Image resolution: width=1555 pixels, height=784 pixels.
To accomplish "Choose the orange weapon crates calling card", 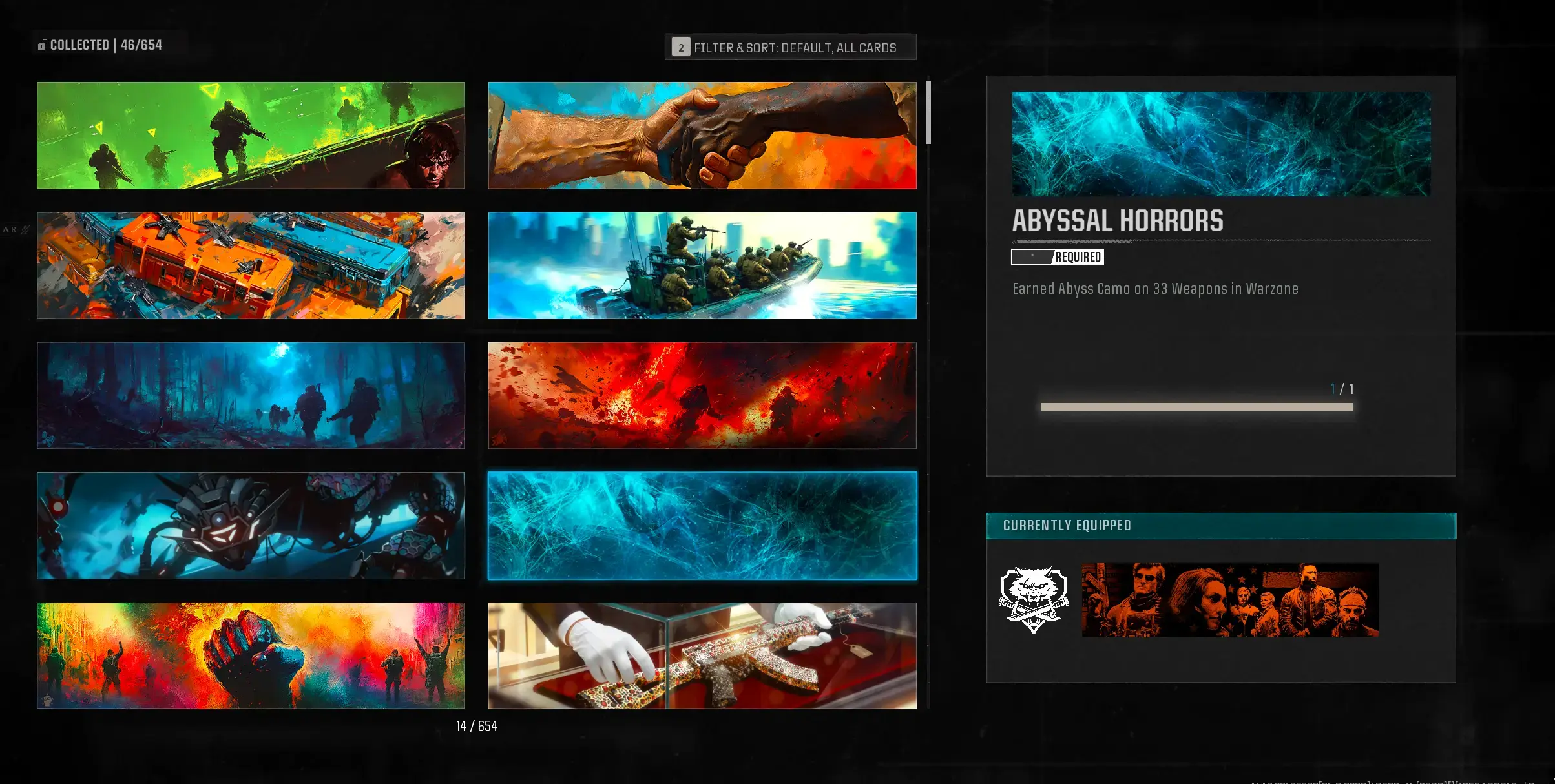I will (x=251, y=265).
